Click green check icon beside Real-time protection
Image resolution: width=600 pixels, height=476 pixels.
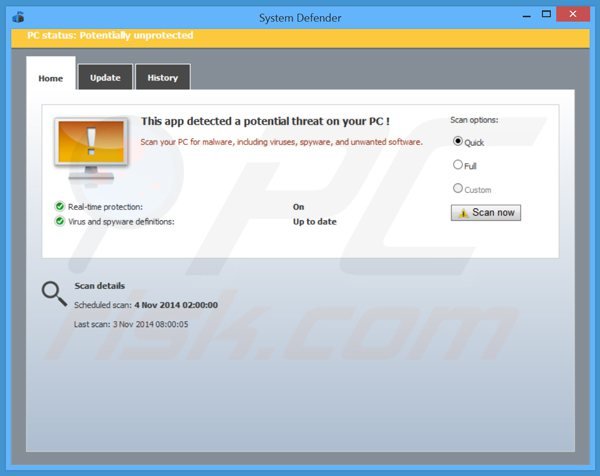(x=60, y=207)
